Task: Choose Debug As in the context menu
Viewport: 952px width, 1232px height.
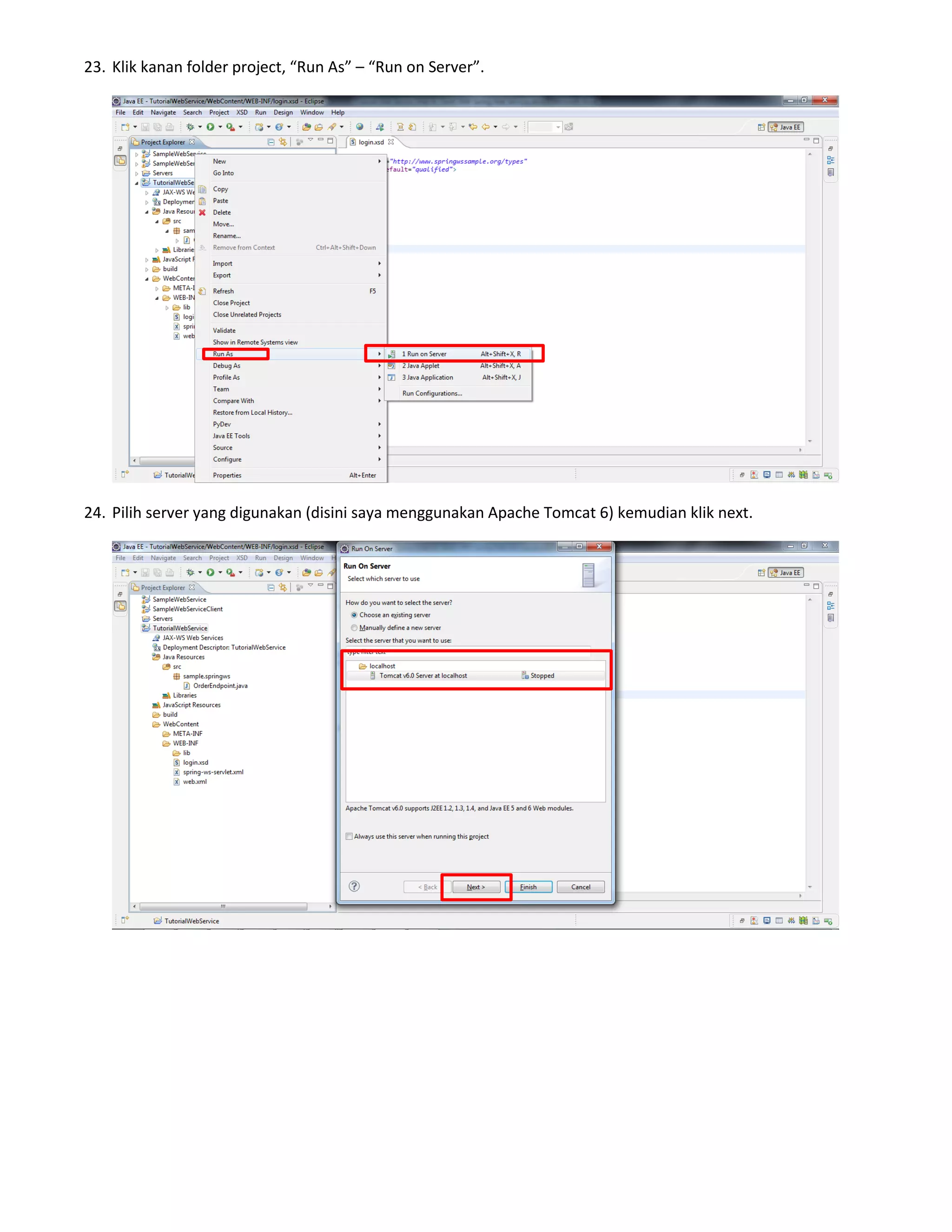Action: point(291,366)
